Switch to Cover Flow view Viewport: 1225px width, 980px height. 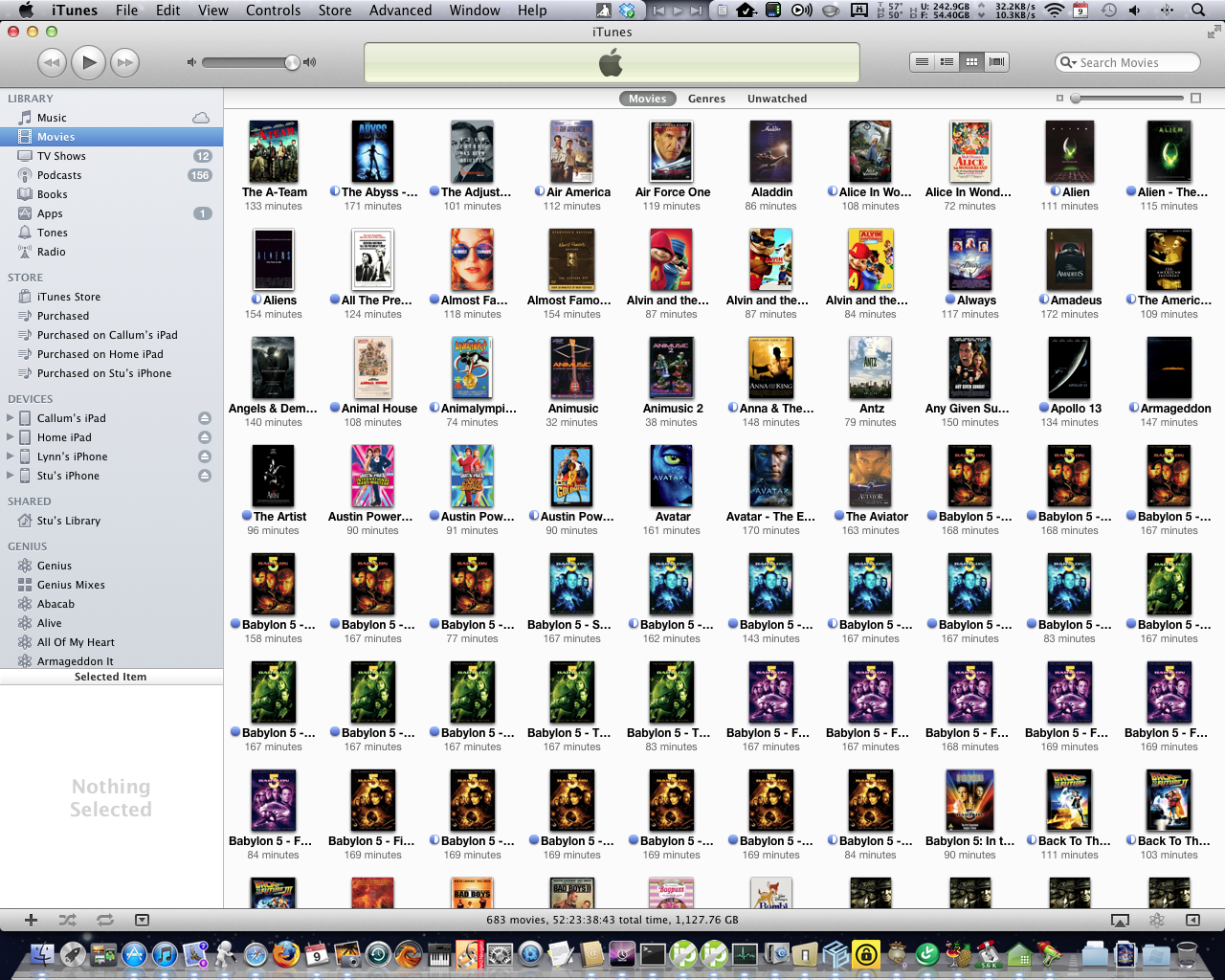pyautogui.click(x=996, y=62)
